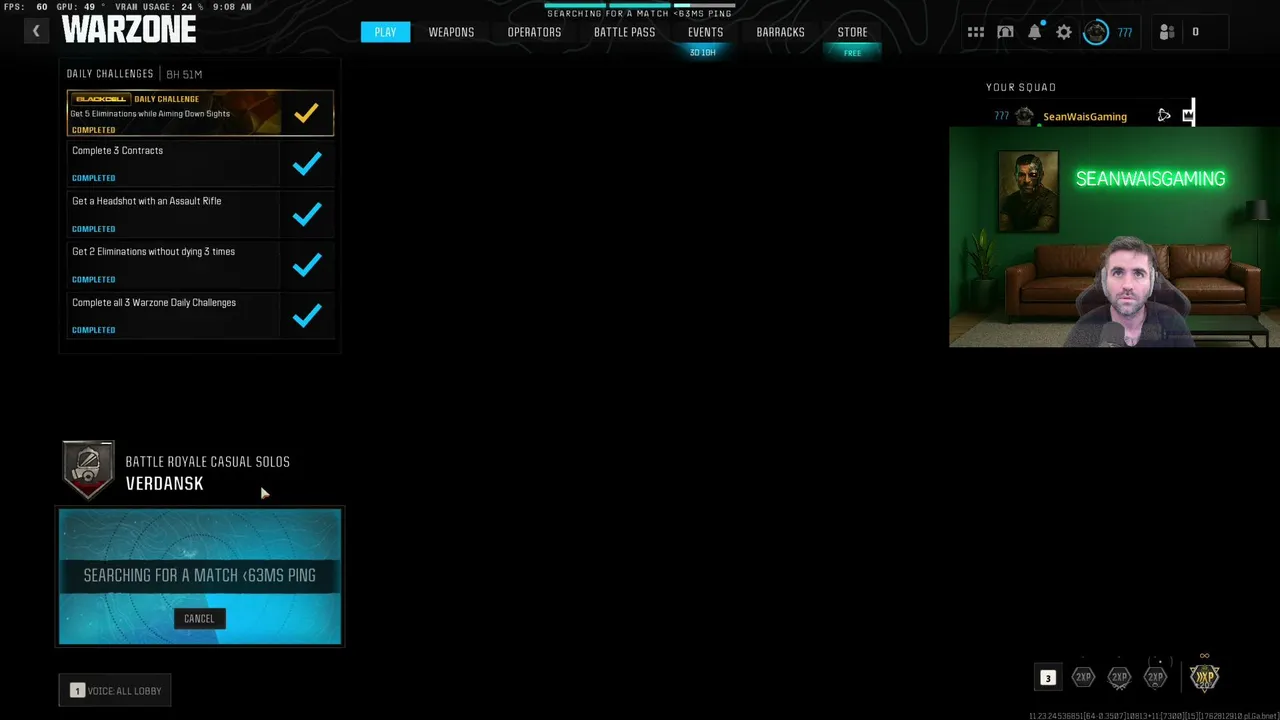Click the Battle Royale Casual Solos gas mask badge
The image size is (1280, 720).
click(x=88, y=470)
